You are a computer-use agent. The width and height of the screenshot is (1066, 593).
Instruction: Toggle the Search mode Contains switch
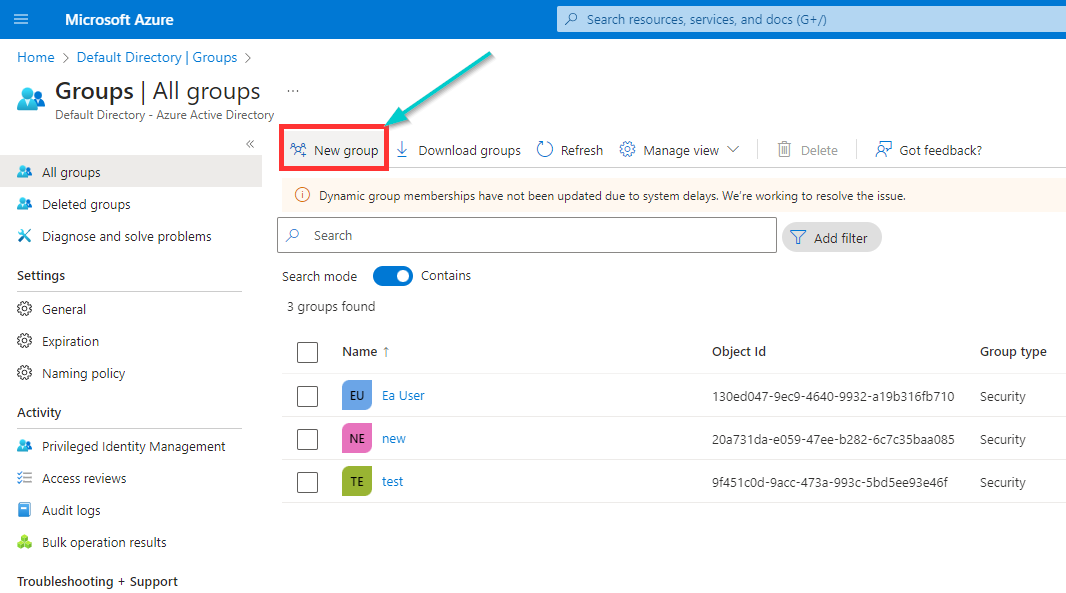(393, 276)
